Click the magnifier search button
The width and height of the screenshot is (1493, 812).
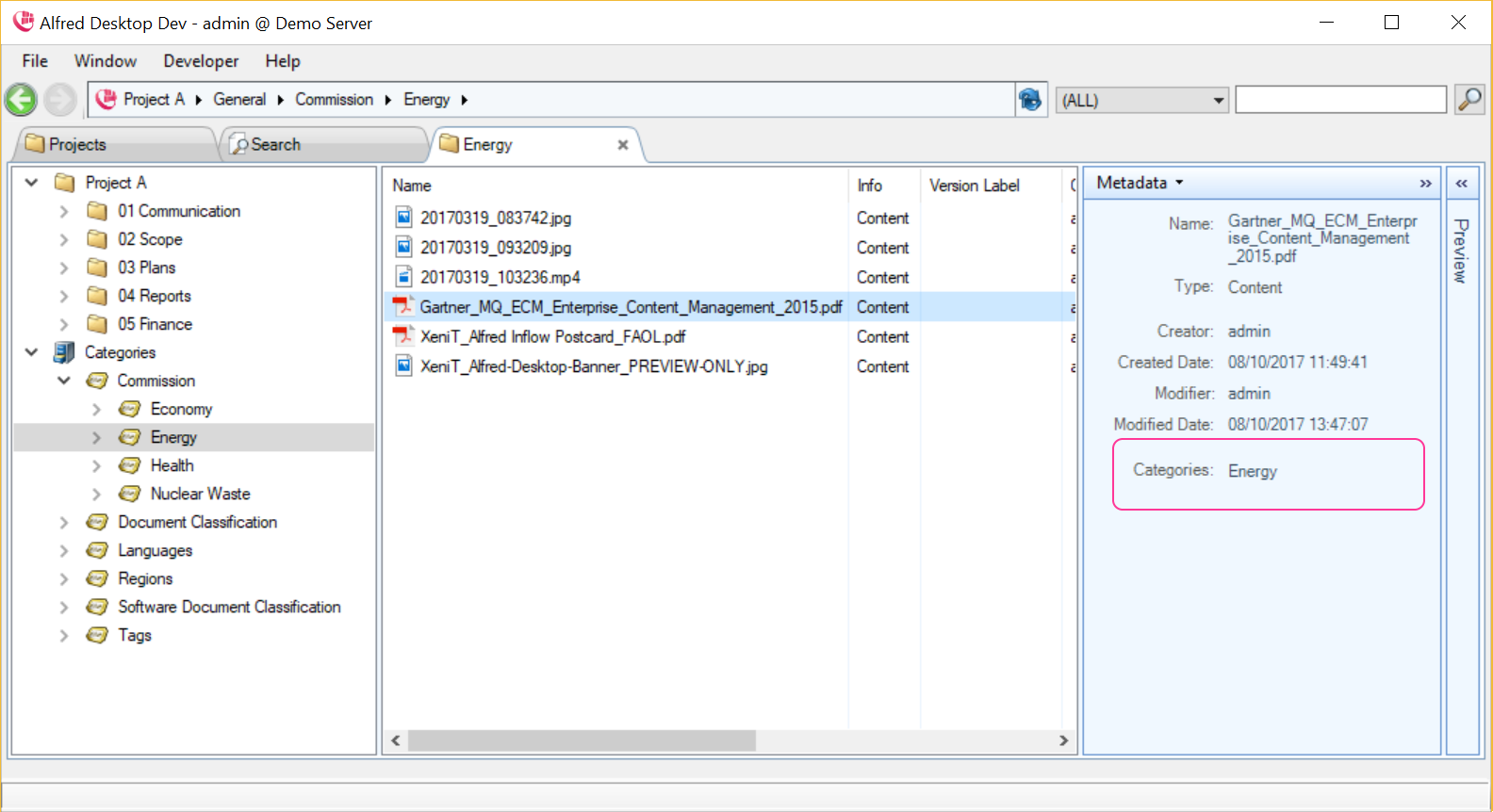point(1469,99)
